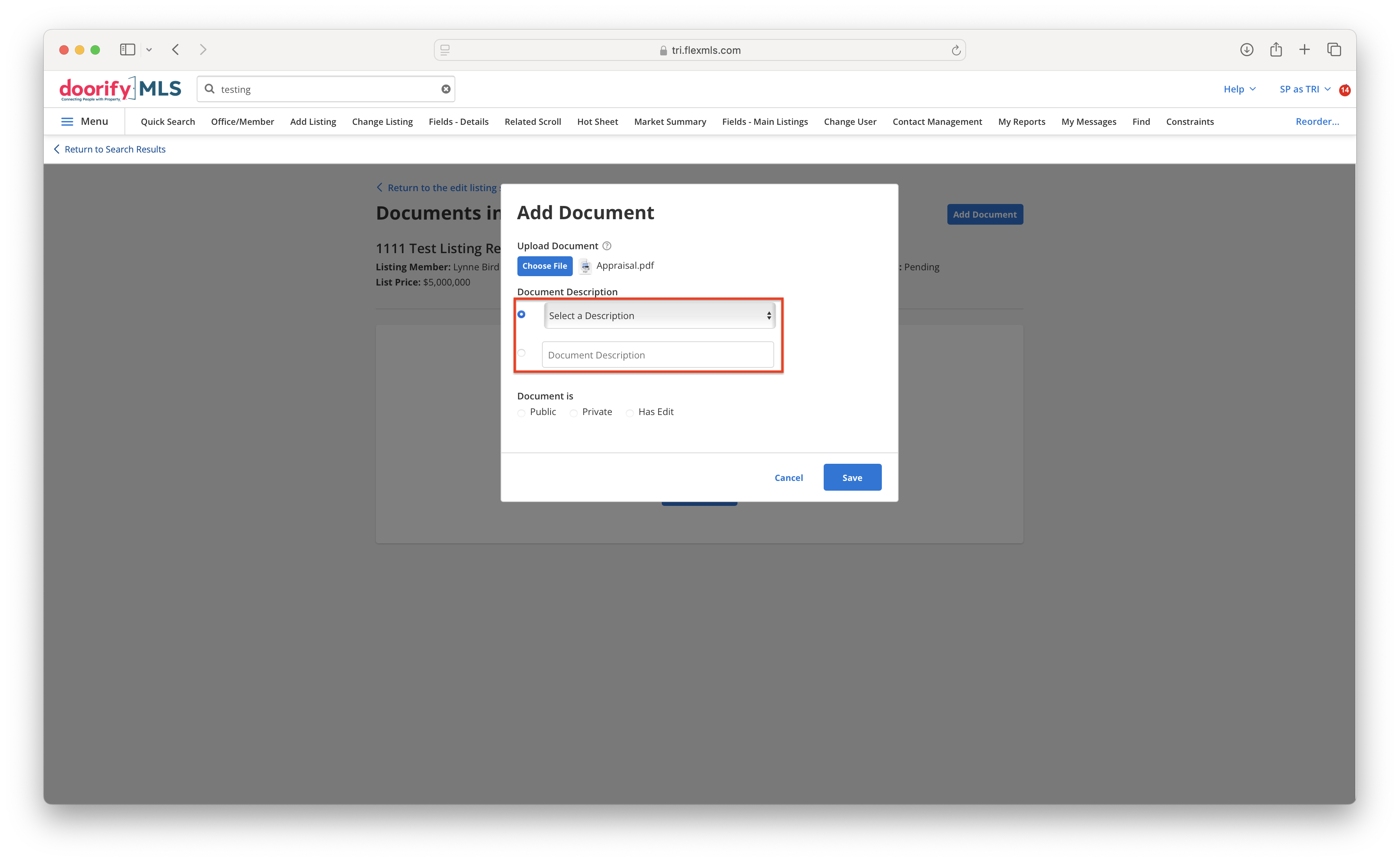
Task: Open the hamburger Menu icon
Action: coord(67,121)
